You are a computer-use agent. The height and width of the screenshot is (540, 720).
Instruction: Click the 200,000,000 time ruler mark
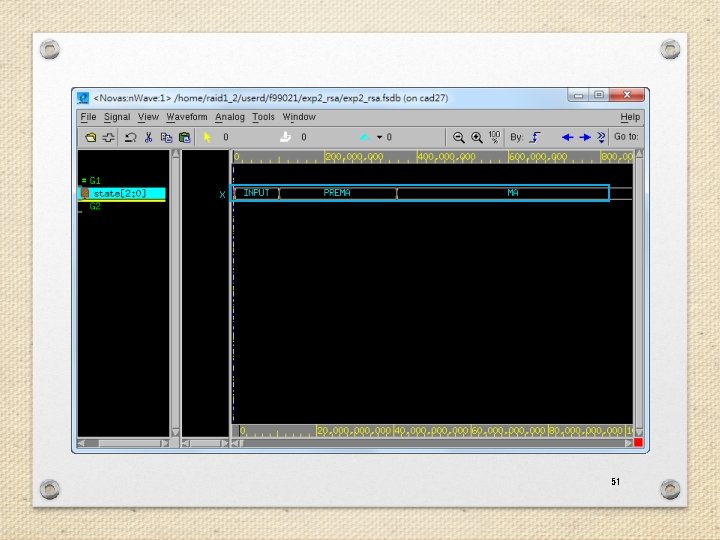[354, 157]
